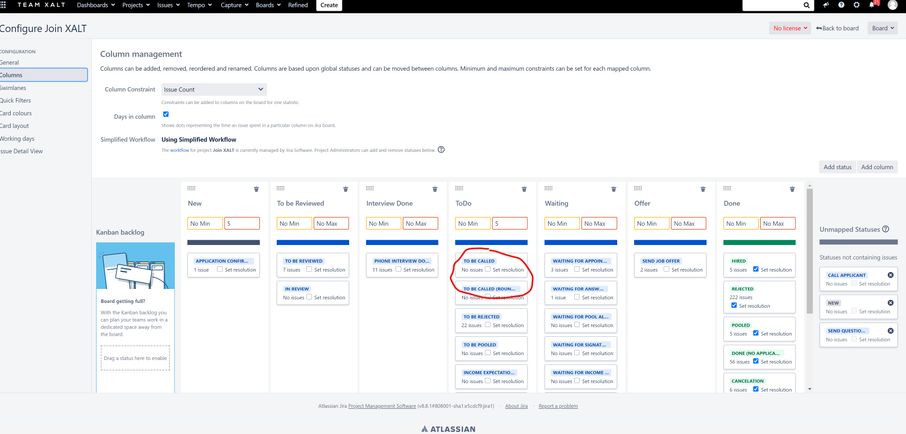Screen dimensions: 906x434
Task: Delete the Interview Done column
Action: [x=435, y=189]
